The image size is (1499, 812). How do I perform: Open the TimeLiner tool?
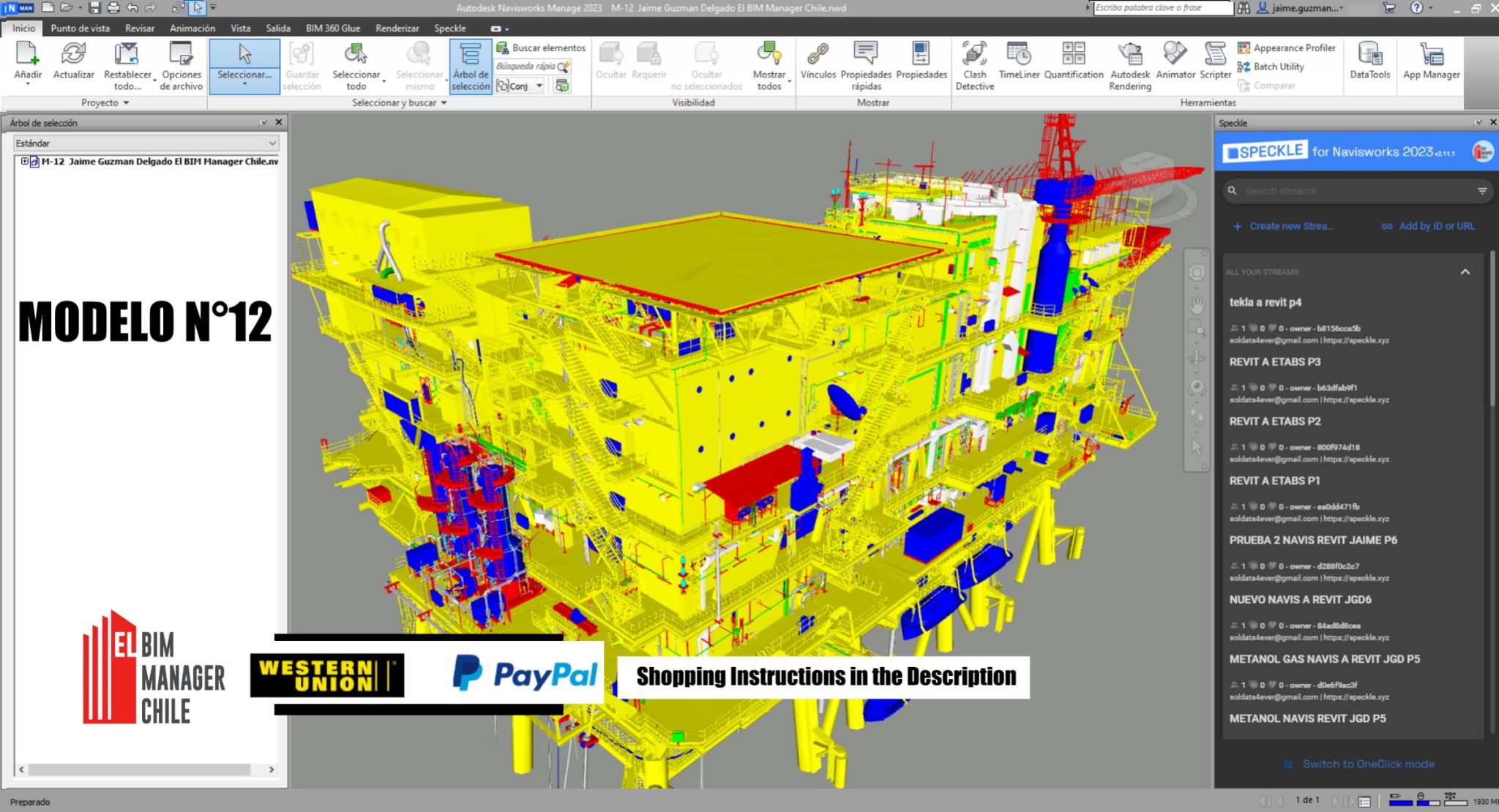(x=1019, y=64)
